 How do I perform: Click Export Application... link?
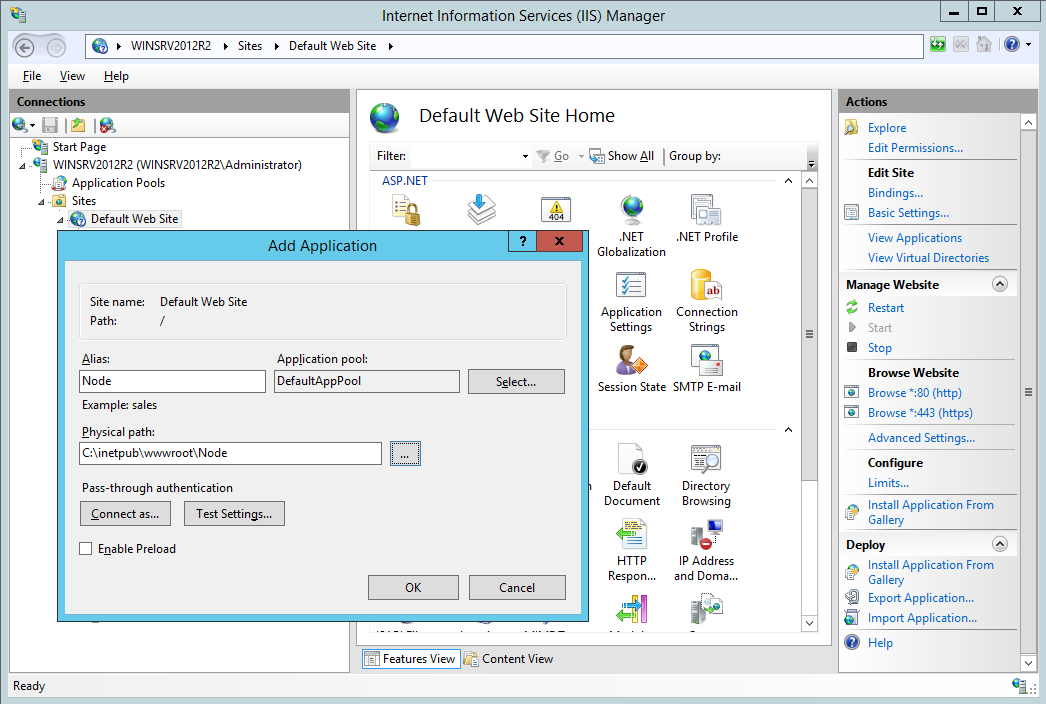point(920,598)
